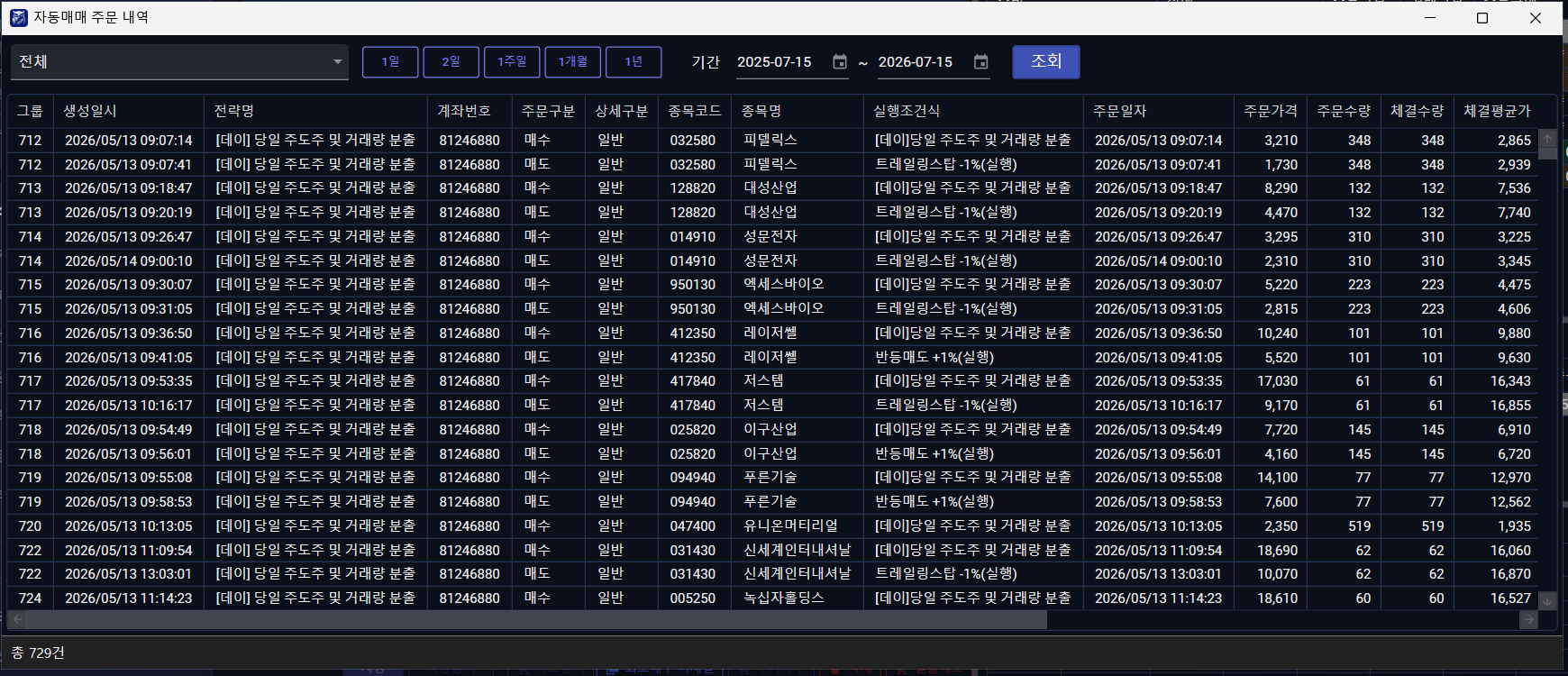This screenshot has height=676, width=1568.
Task: Open the end date calendar picker icon
Action: point(981,62)
